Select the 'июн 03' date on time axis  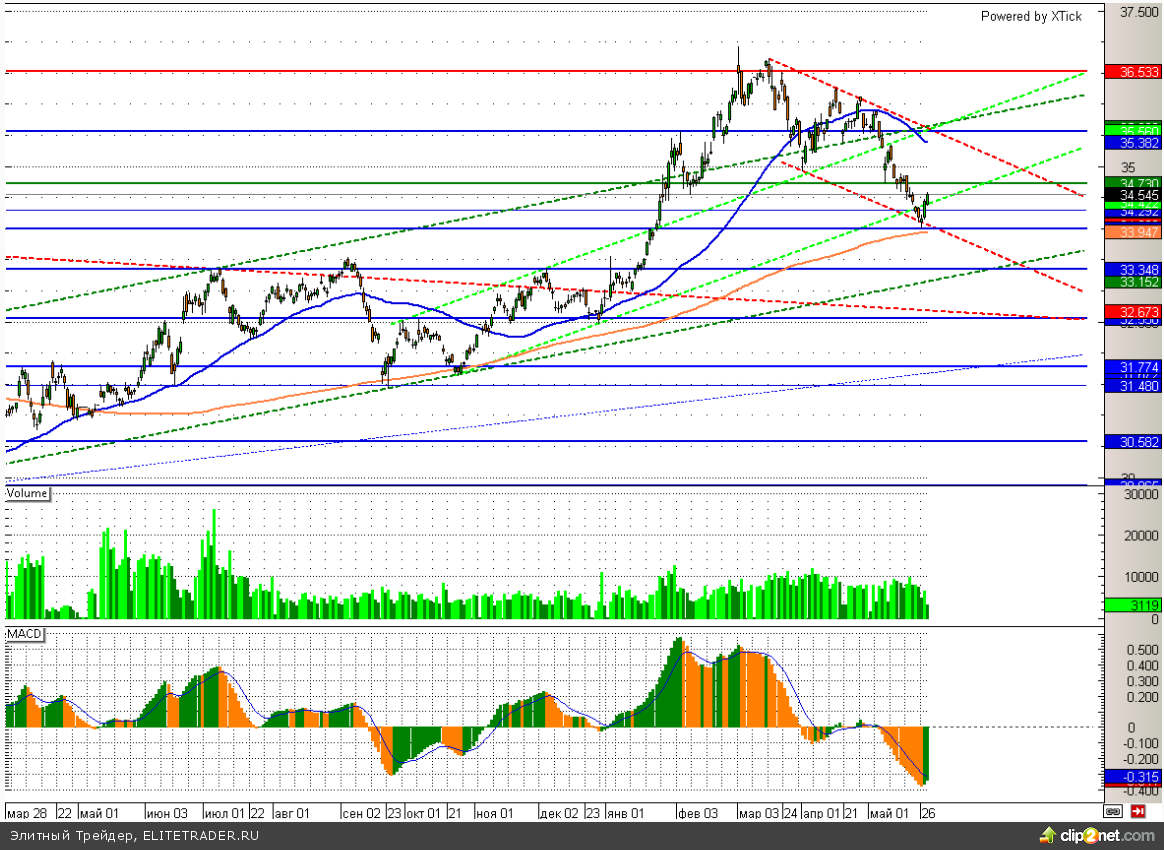tap(166, 813)
